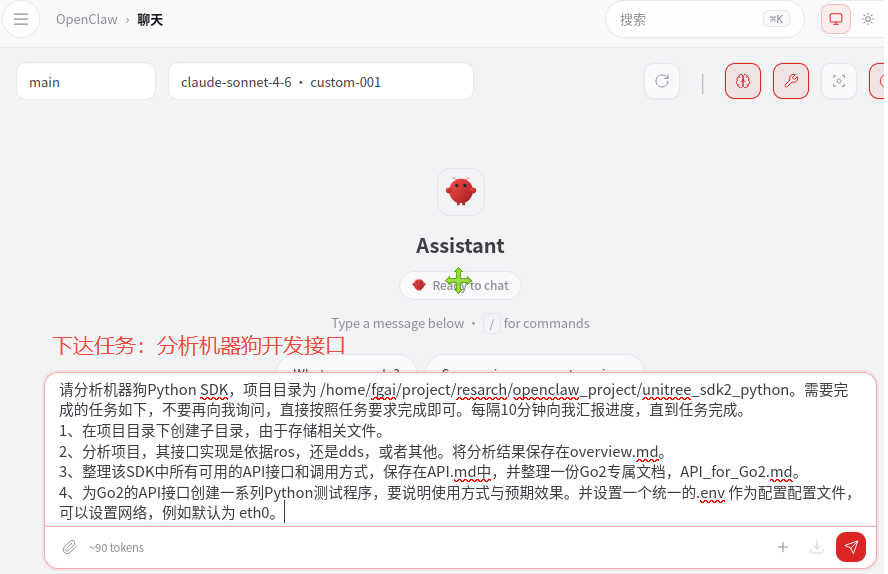Click the slash commands key hint

click(x=492, y=324)
